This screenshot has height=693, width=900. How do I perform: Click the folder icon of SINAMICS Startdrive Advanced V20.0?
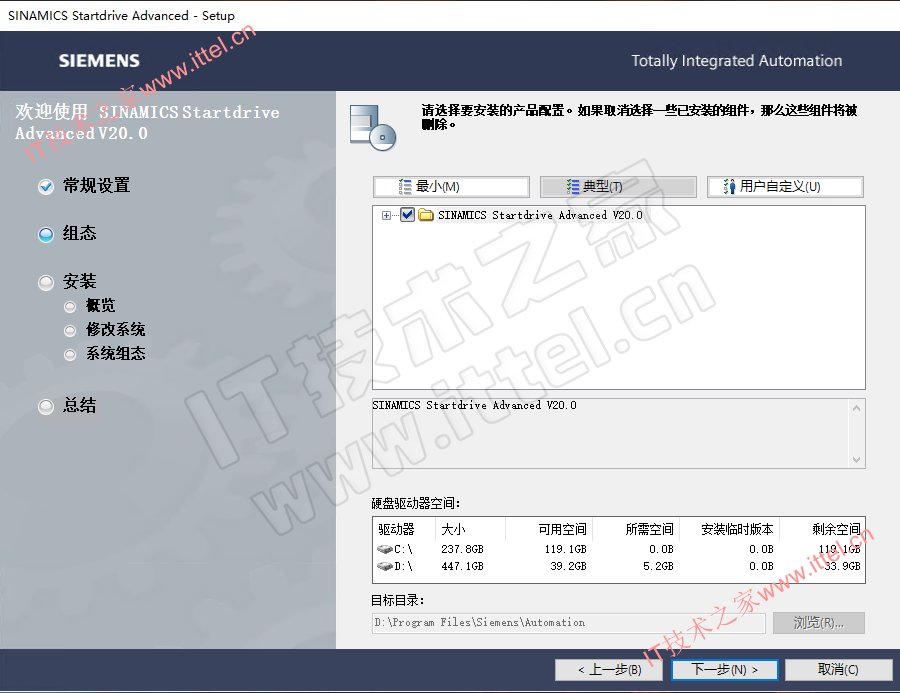(x=426, y=215)
